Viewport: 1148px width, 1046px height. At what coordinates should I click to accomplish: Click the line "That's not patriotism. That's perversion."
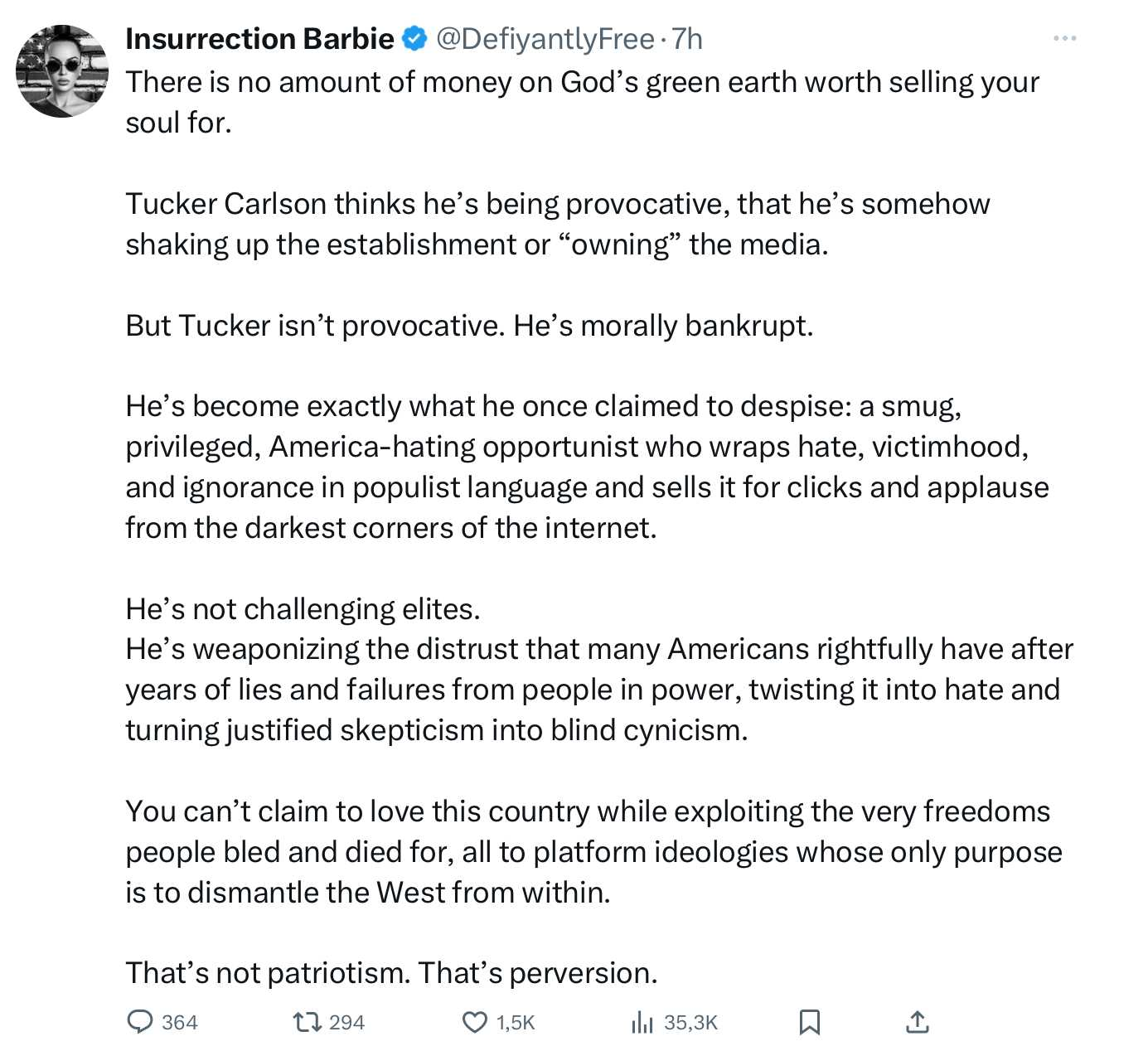(391, 972)
